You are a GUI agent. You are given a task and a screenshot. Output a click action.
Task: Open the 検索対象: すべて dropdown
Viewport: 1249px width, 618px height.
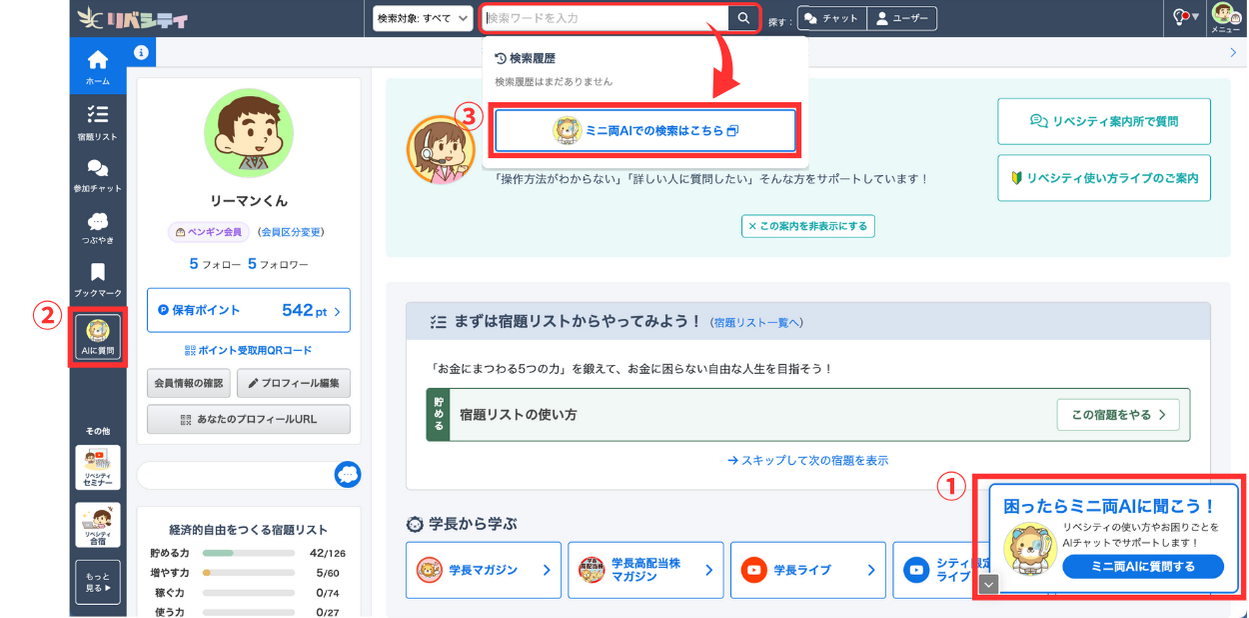(x=422, y=18)
